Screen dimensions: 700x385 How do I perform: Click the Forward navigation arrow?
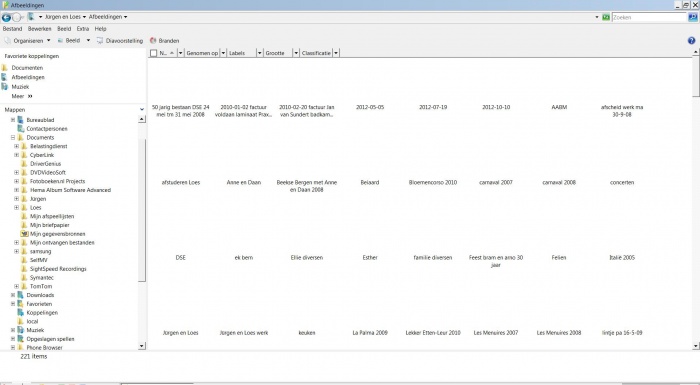point(17,17)
